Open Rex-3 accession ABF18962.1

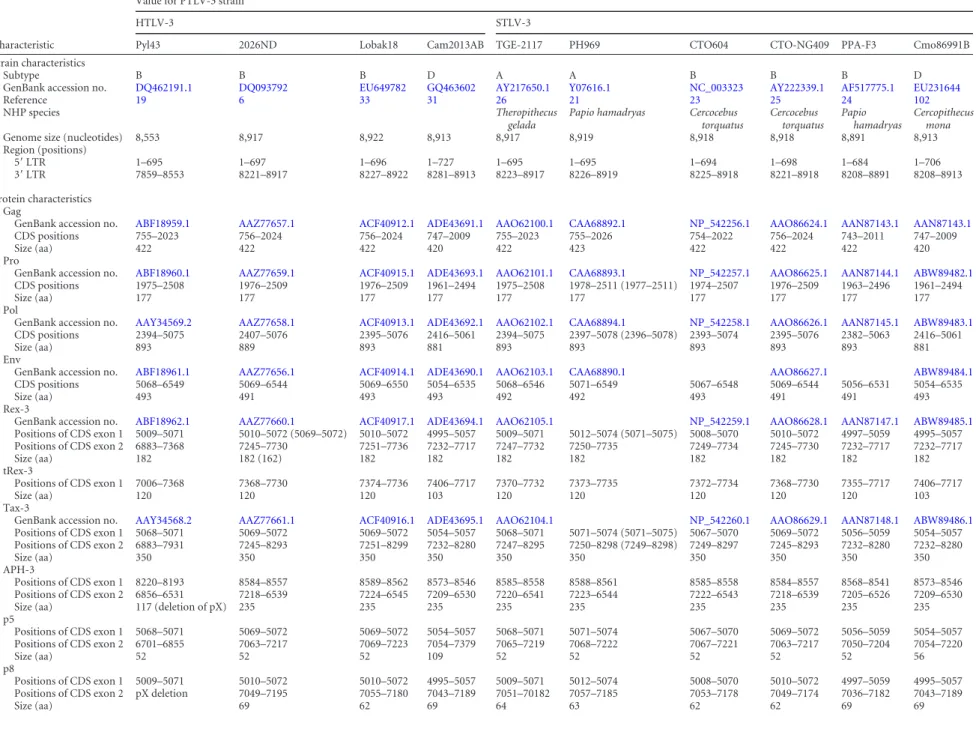pos(162,421)
